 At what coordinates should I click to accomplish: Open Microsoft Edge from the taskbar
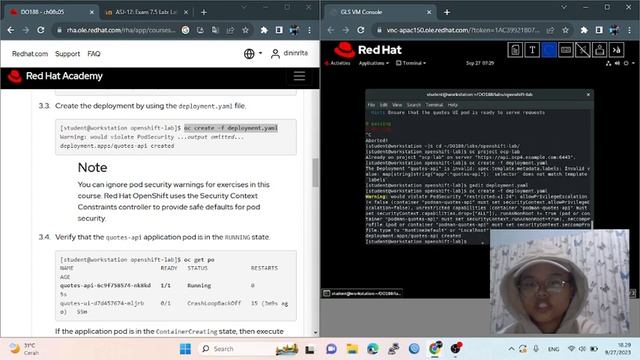point(373,349)
